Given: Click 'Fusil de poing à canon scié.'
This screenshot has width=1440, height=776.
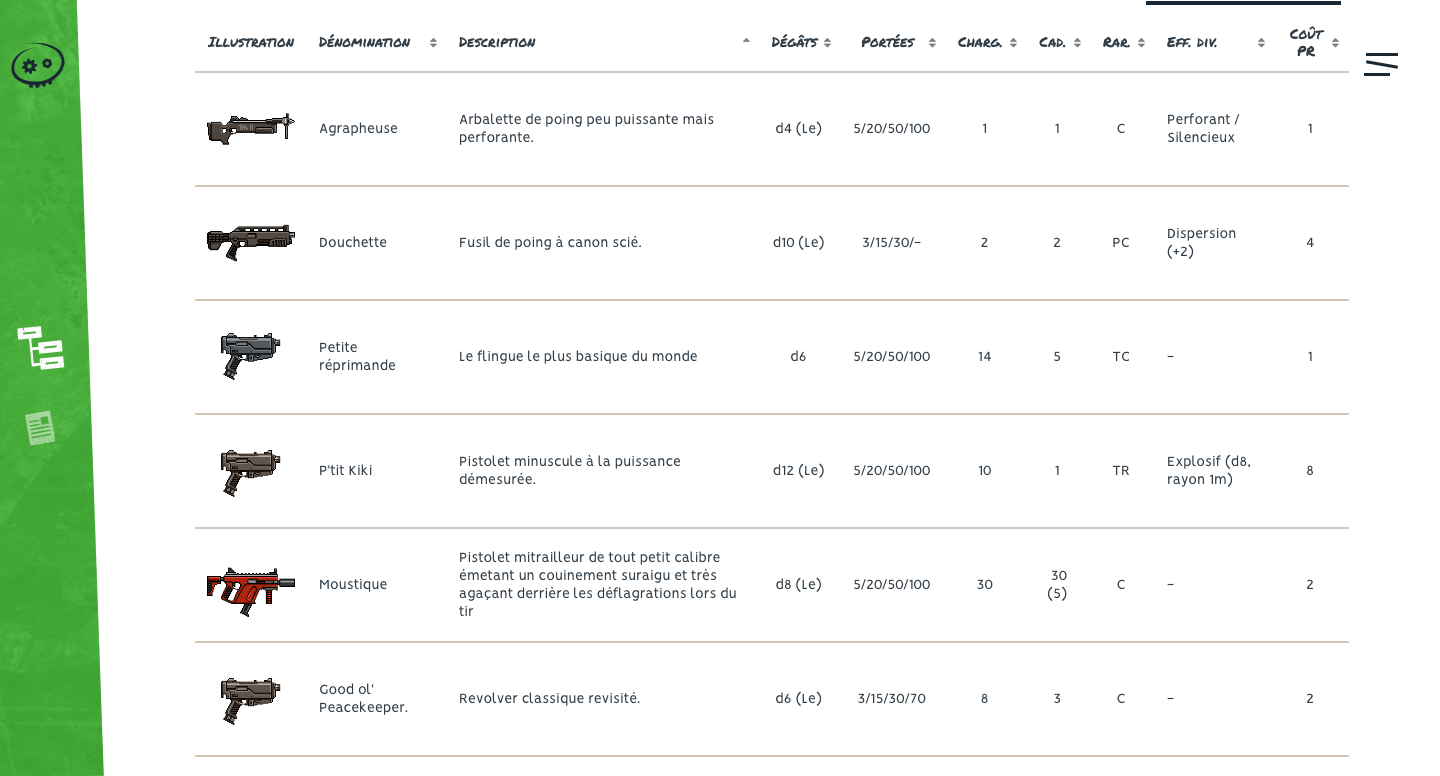Looking at the screenshot, I should click(x=550, y=243).
